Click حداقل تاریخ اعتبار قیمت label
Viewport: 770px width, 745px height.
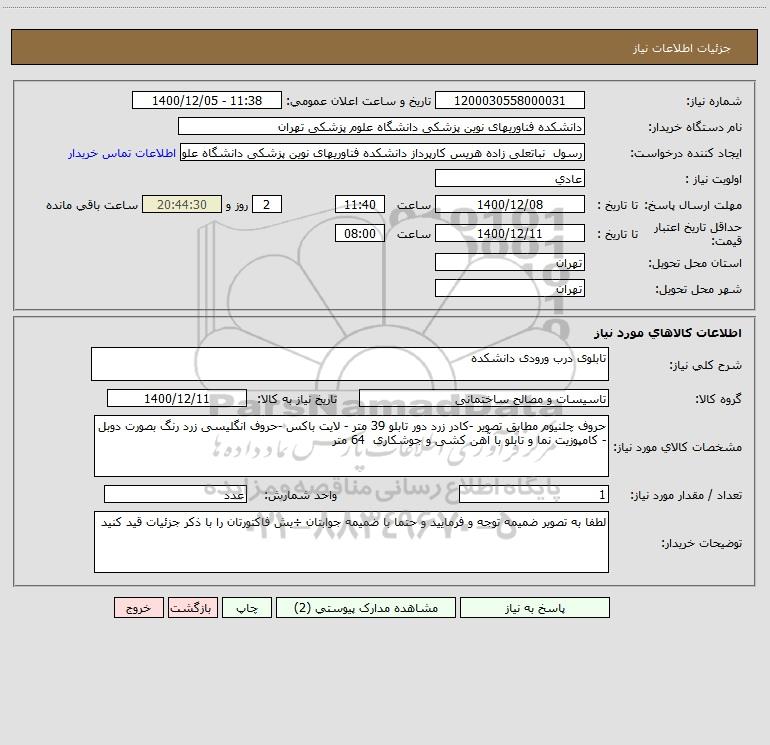point(698,234)
